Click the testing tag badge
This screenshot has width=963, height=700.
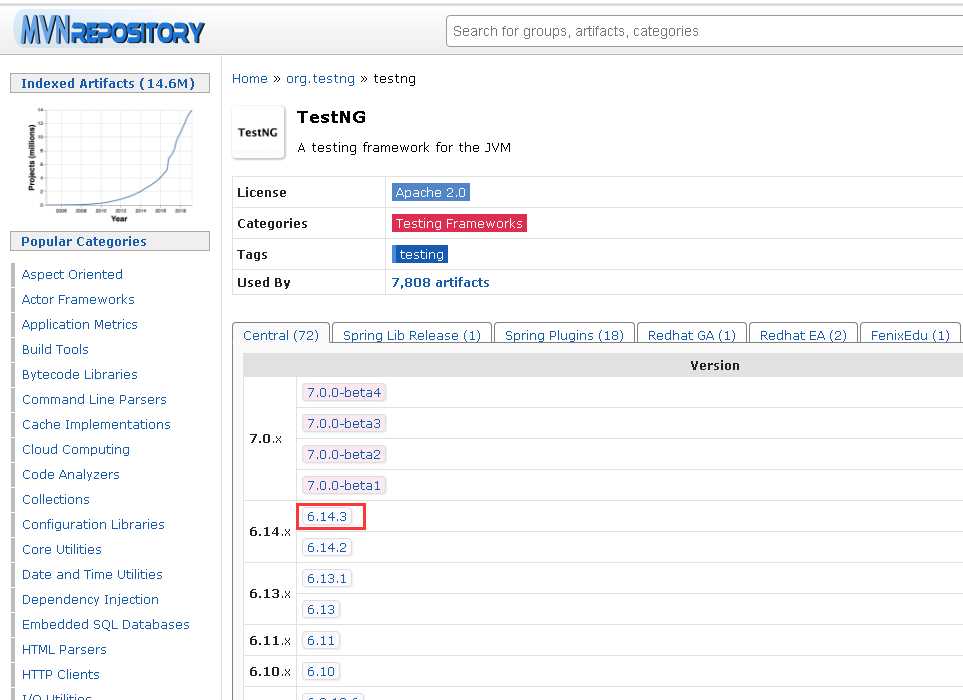421,254
